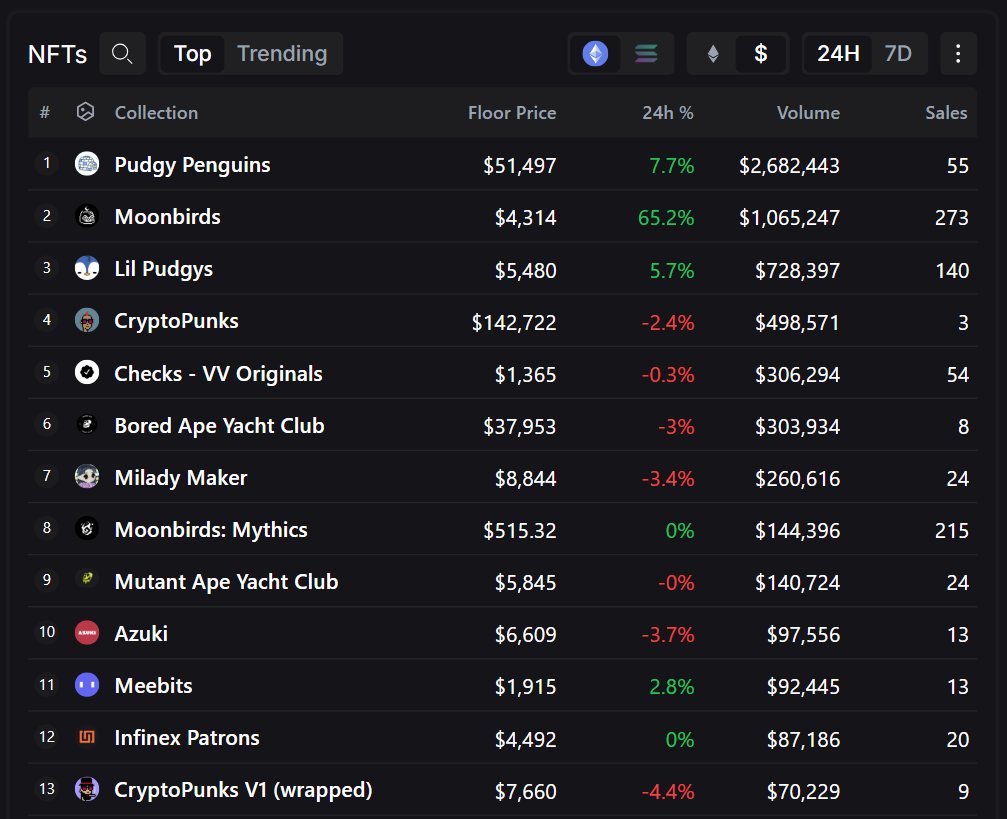Image resolution: width=1007 pixels, height=819 pixels.
Task: Open the Azuki collection name
Action: [x=141, y=633]
